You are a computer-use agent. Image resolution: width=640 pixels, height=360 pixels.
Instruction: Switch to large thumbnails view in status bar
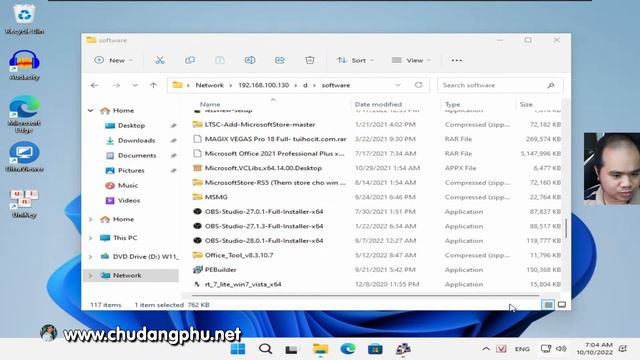(562, 304)
